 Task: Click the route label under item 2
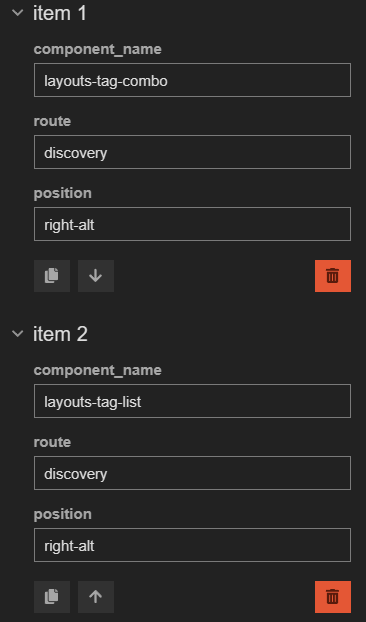52,442
